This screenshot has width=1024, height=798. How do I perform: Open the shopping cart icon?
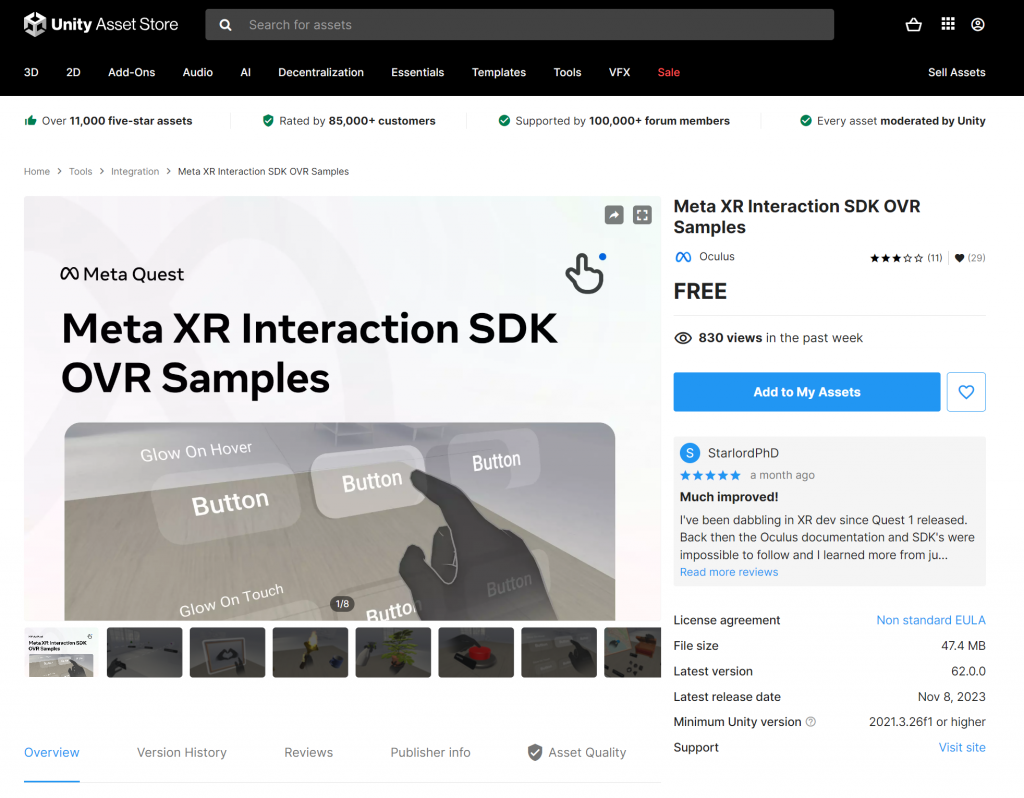pyautogui.click(x=913, y=25)
